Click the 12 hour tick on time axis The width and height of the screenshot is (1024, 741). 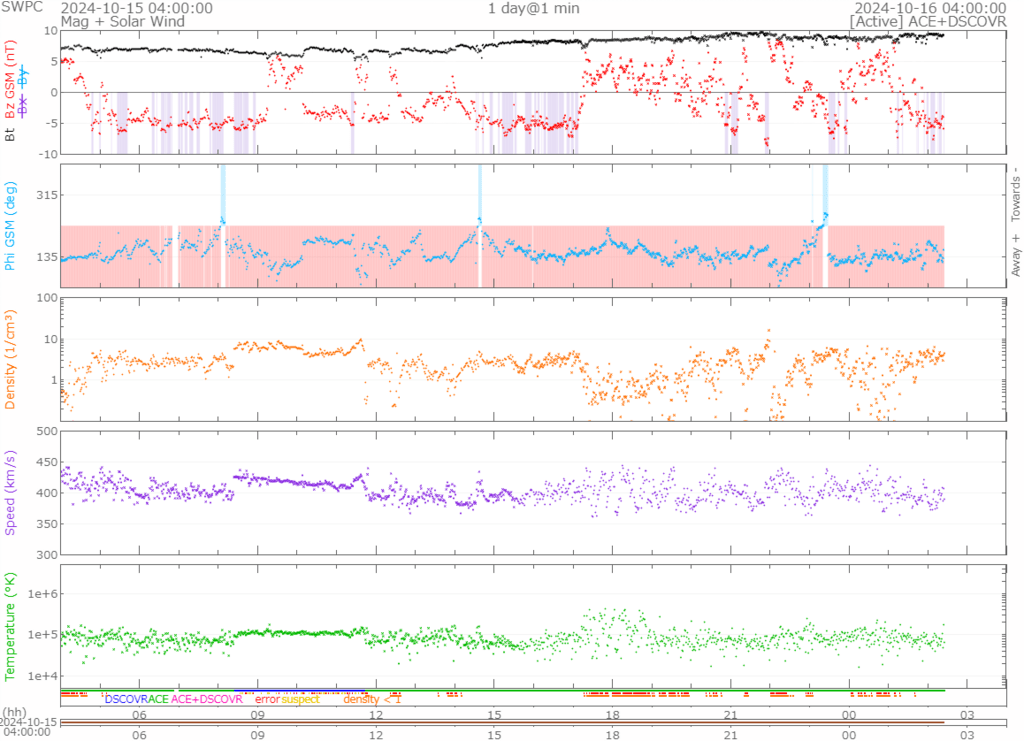coord(376,716)
